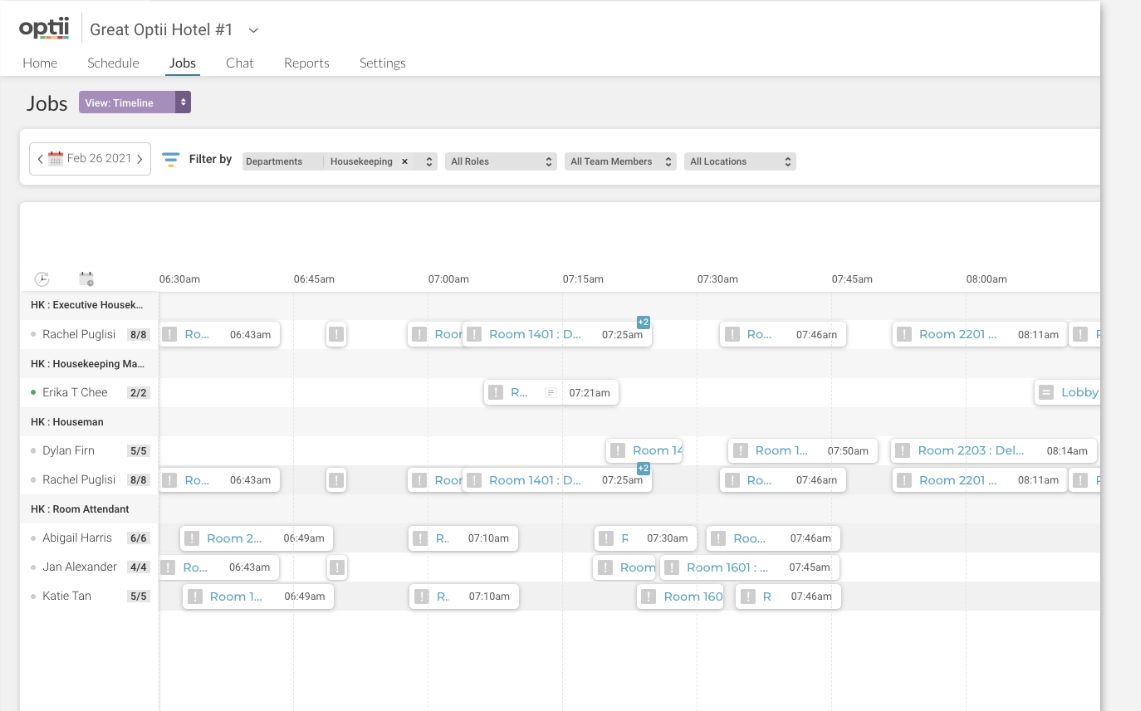
Task: Click the note icon in Erika's 07:21am job
Action: pos(550,393)
